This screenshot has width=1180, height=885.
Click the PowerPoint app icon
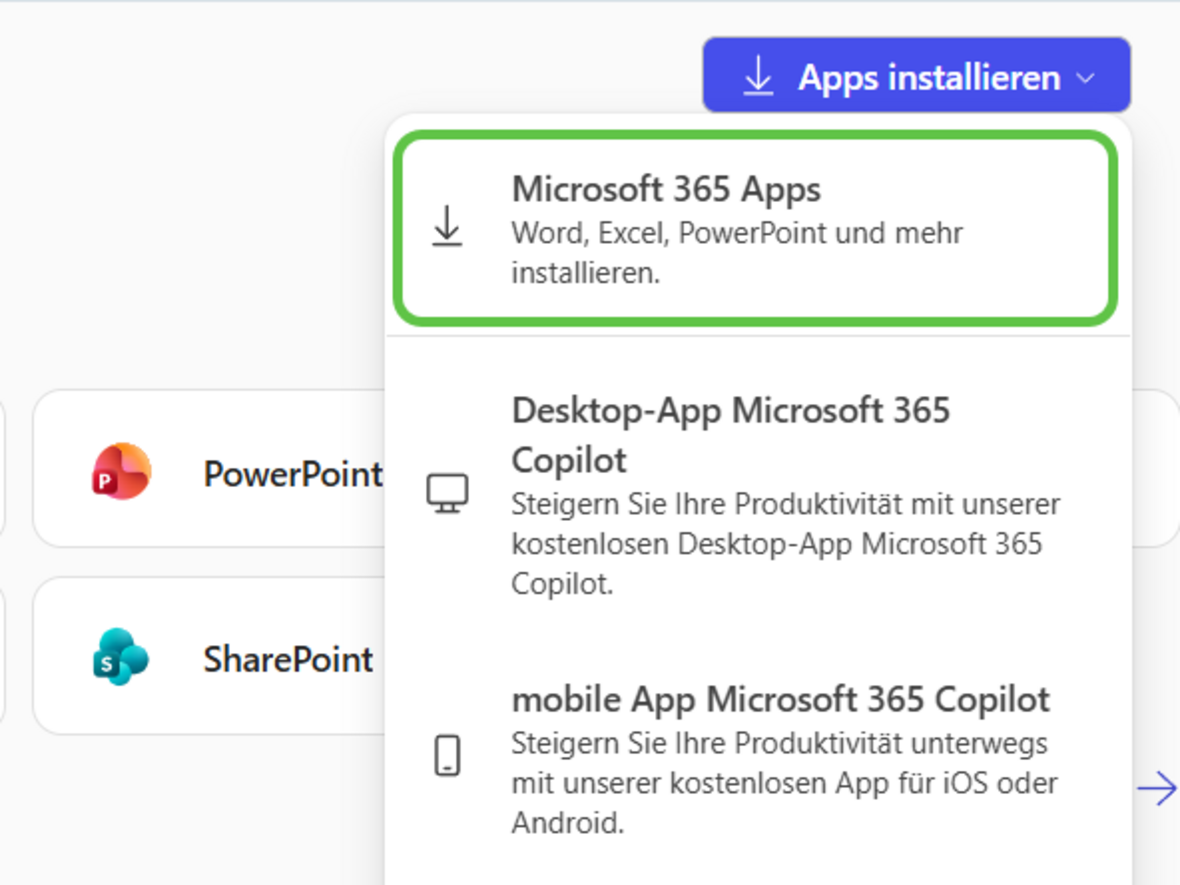point(121,470)
